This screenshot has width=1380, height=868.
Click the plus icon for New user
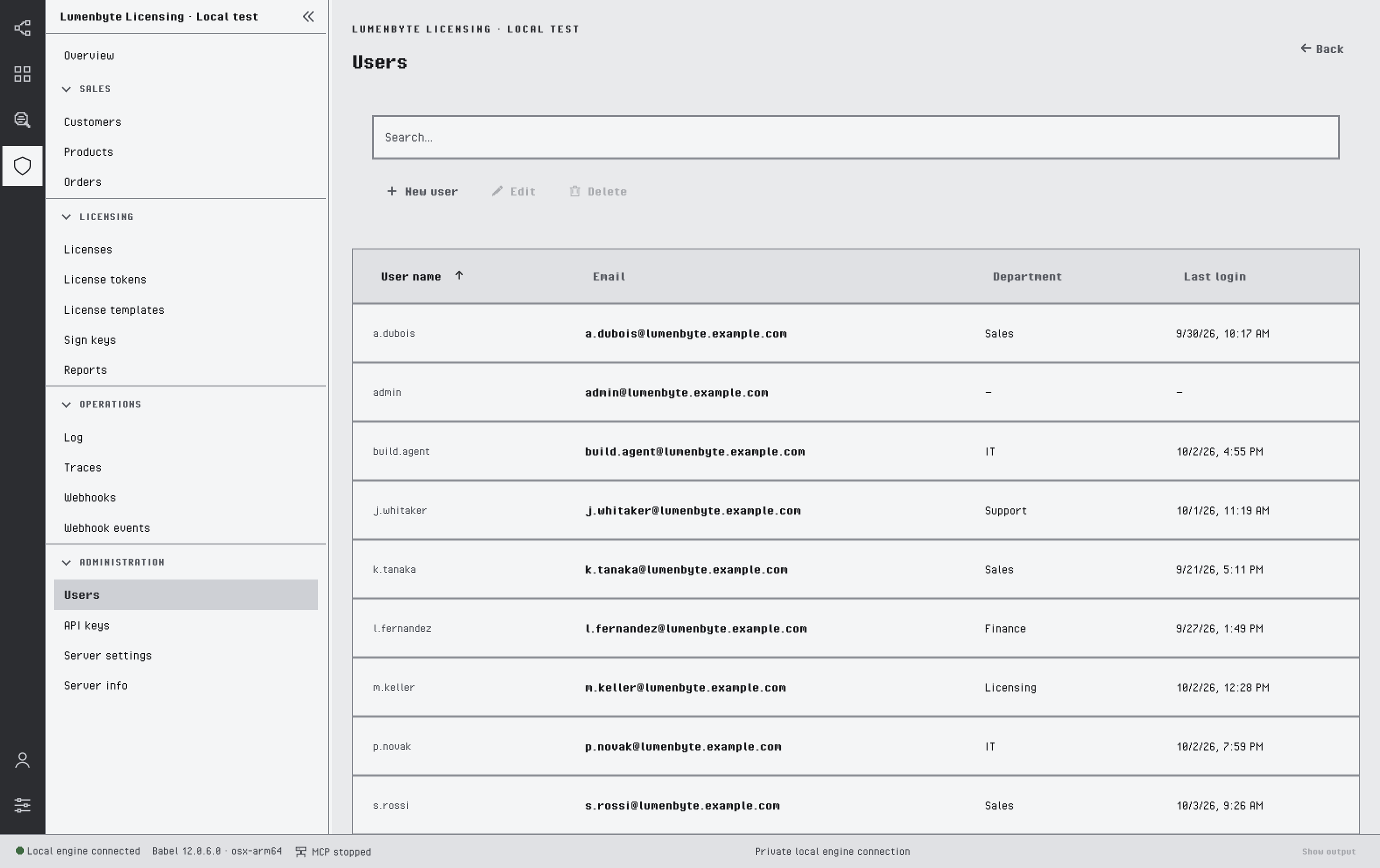click(x=392, y=191)
